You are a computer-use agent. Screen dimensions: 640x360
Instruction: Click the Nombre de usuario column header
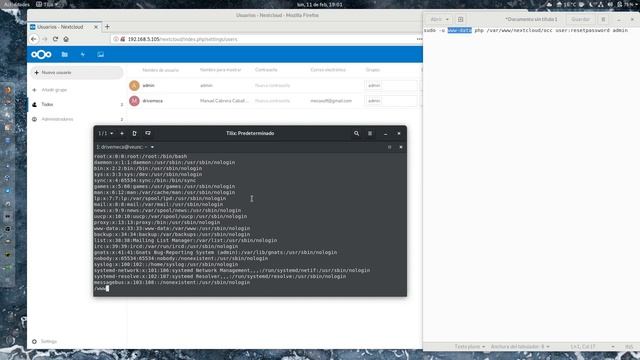tap(160, 70)
